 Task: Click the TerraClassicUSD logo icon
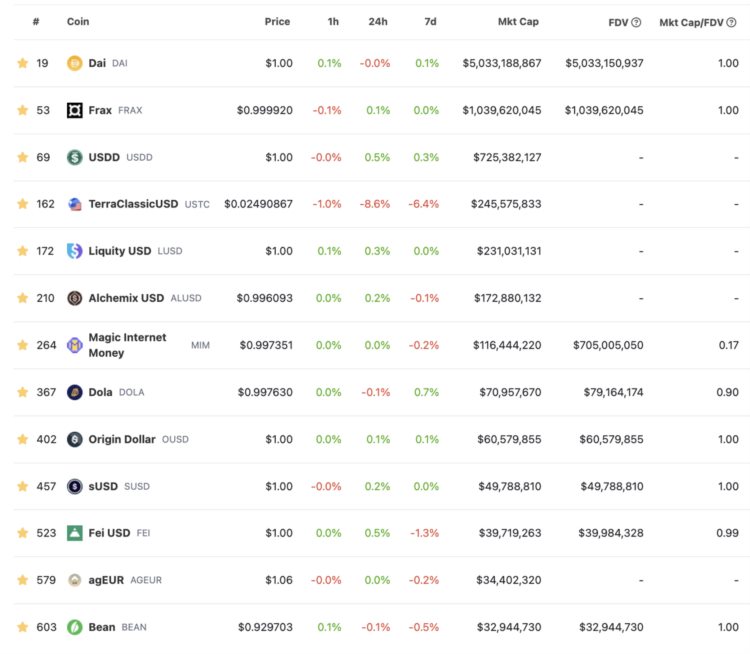74,204
